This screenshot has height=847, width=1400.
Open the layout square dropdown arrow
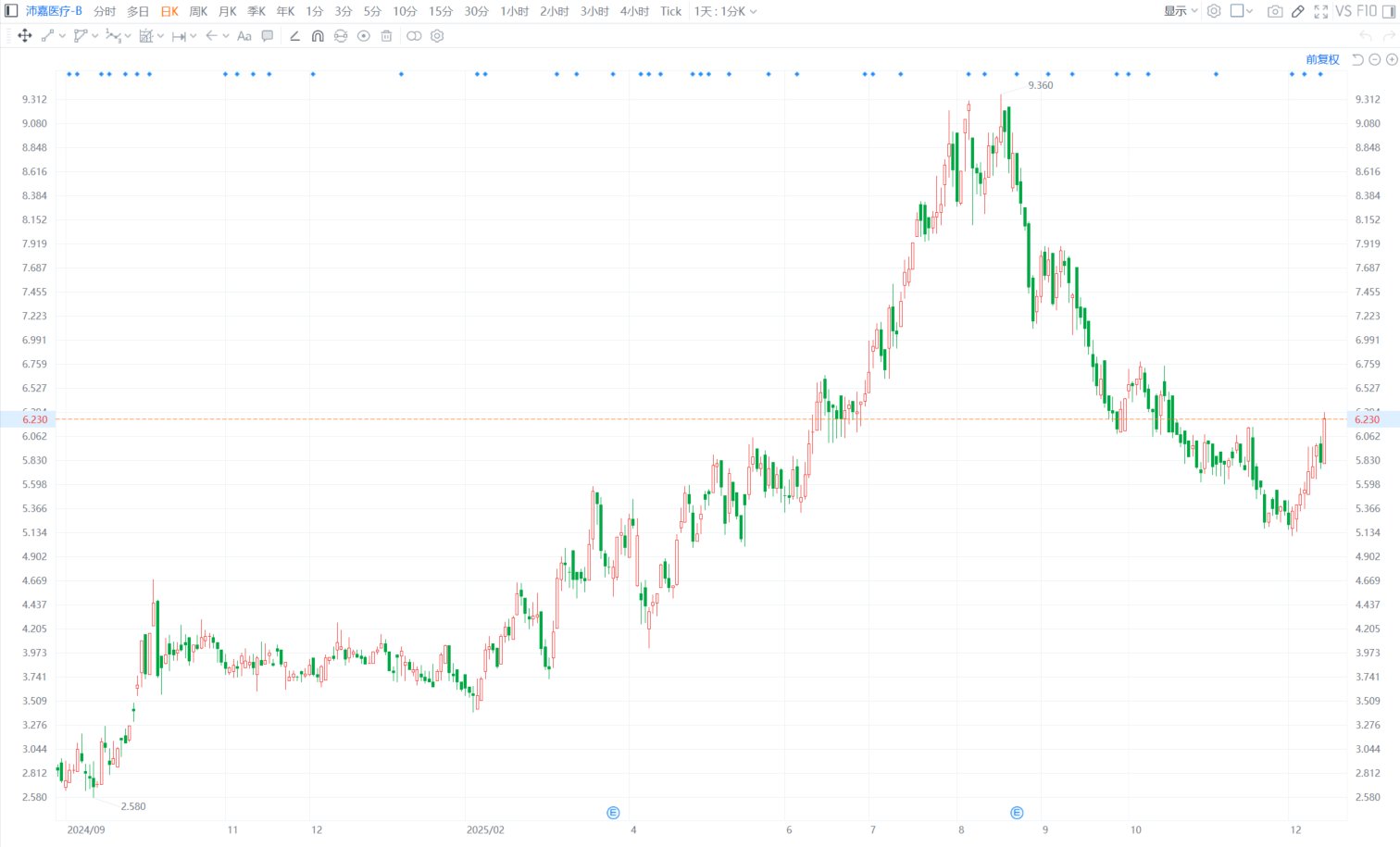click(1249, 11)
